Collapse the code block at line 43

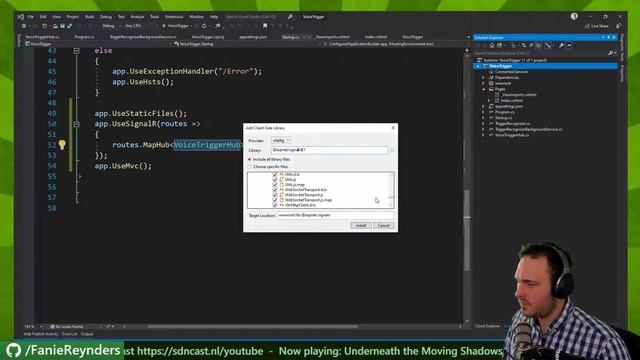click(76, 51)
